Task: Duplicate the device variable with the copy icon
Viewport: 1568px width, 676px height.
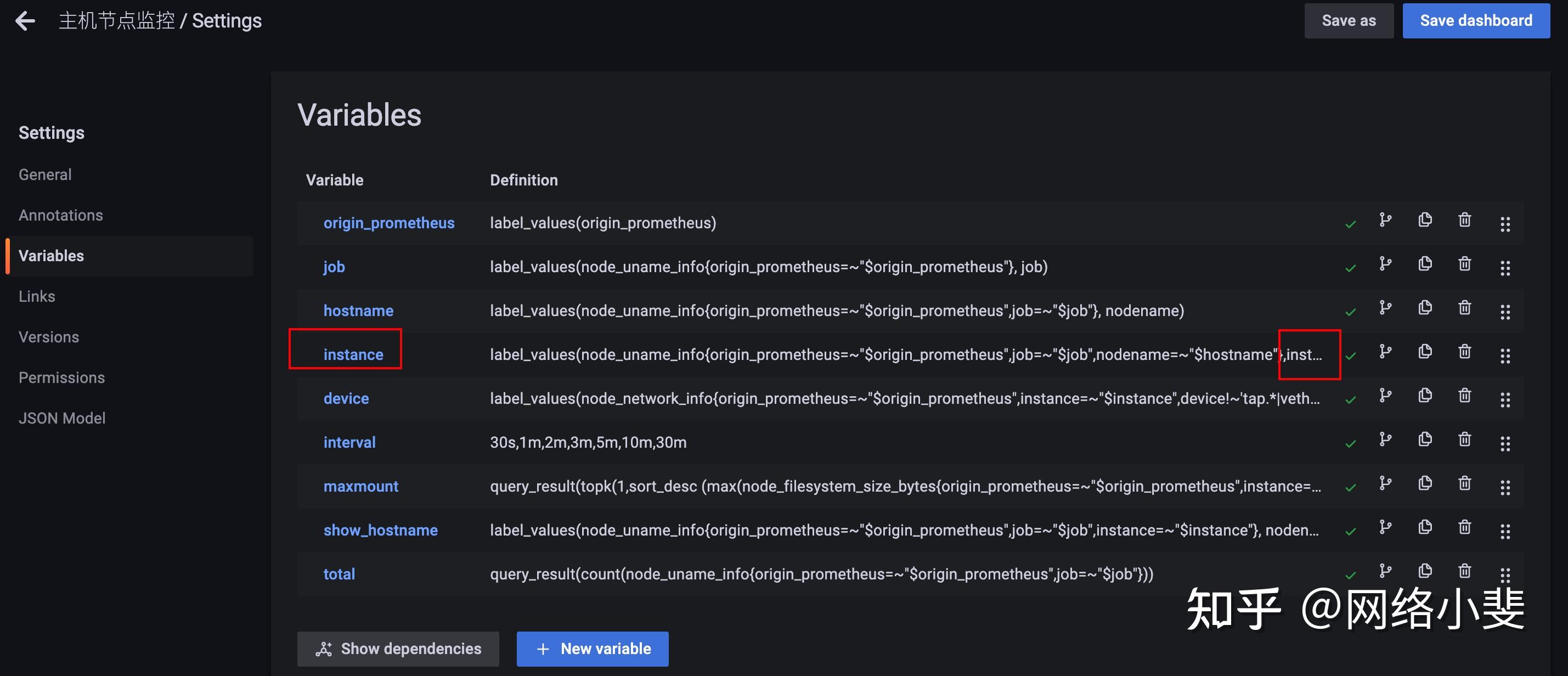Action: [x=1425, y=396]
